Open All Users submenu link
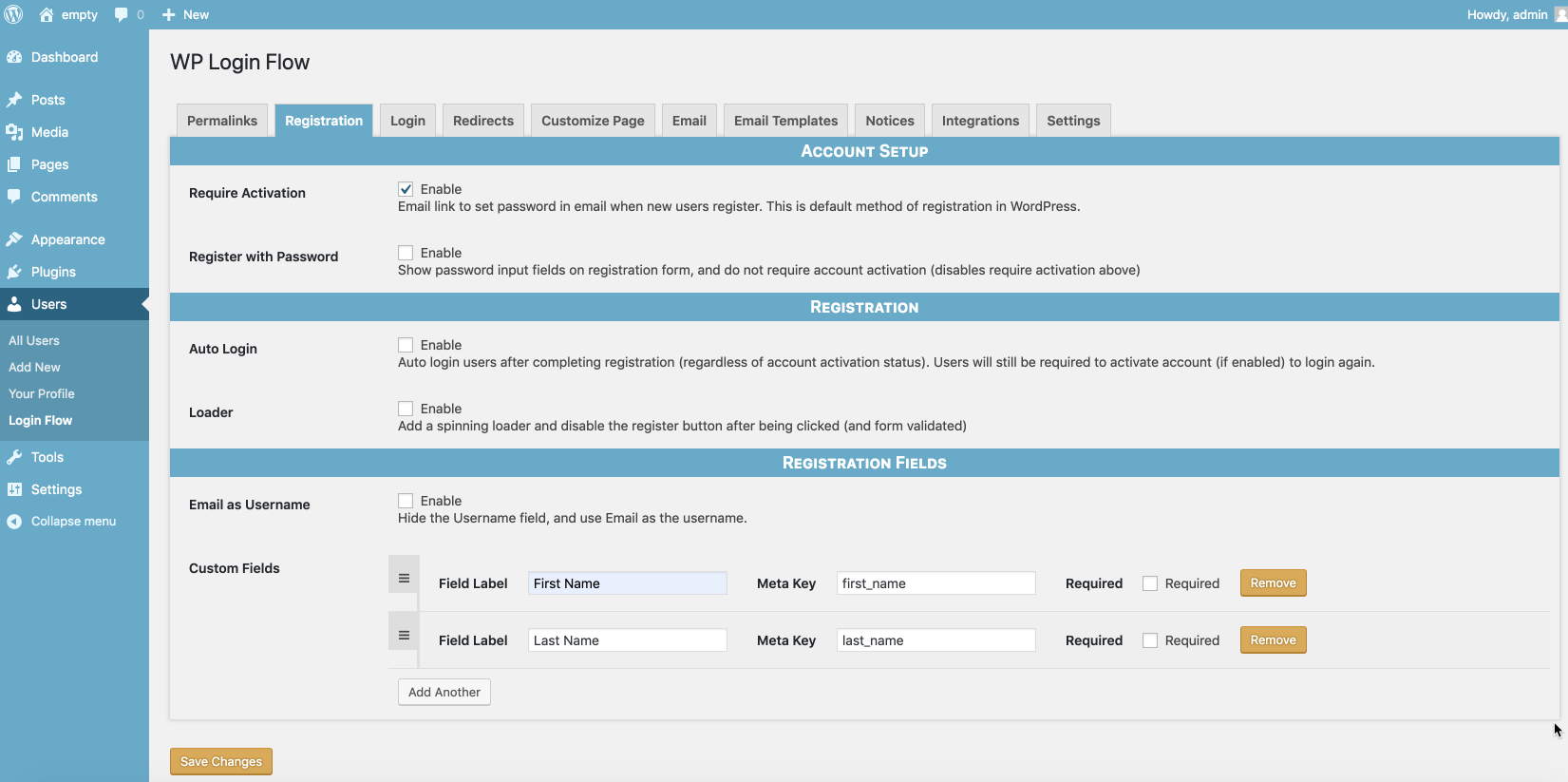This screenshot has width=1568, height=782. click(x=34, y=340)
